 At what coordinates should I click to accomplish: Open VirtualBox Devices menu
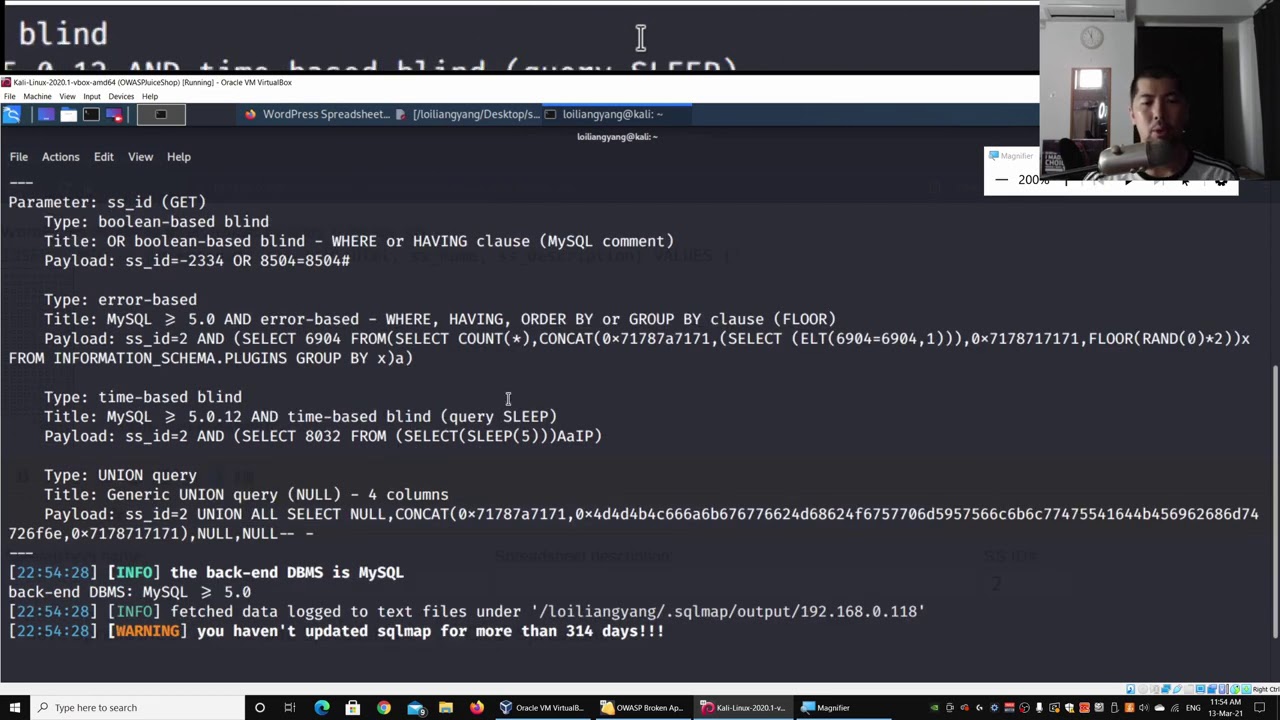(x=121, y=96)
